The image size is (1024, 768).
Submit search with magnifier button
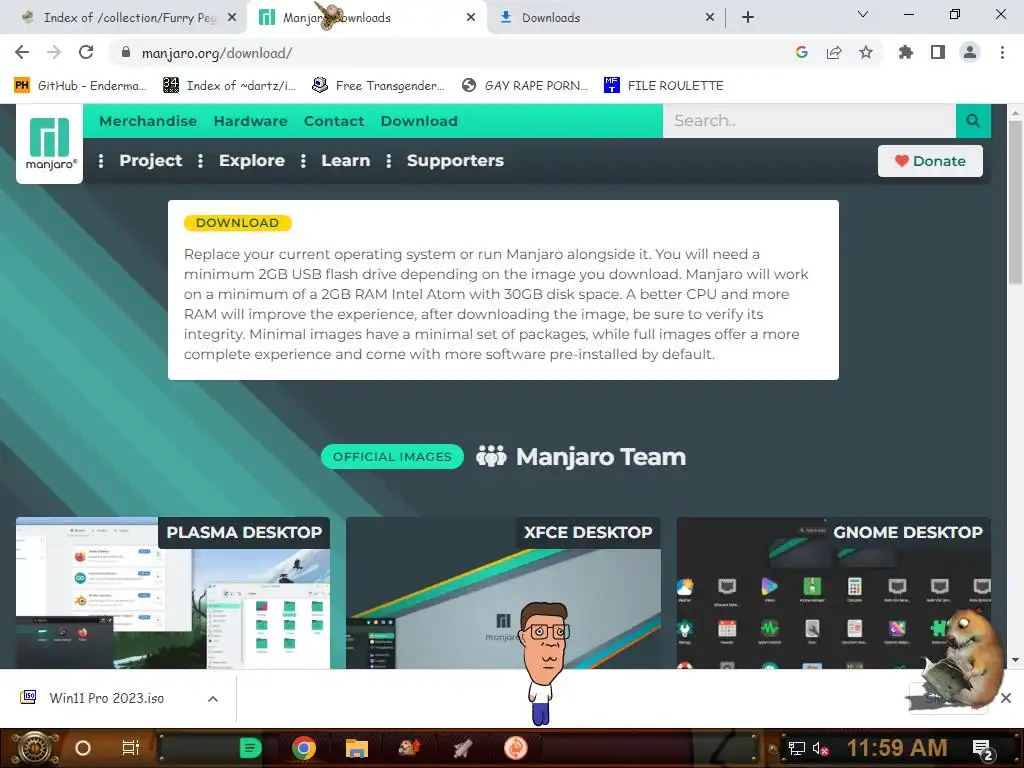(973, 121)
